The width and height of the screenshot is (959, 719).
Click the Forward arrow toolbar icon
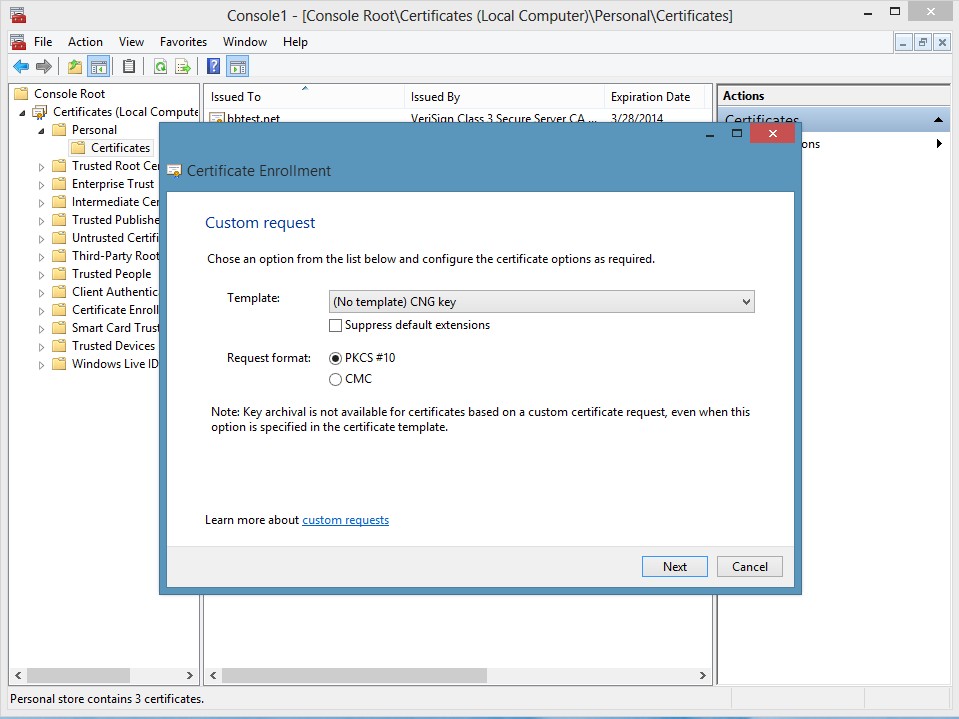43,67
